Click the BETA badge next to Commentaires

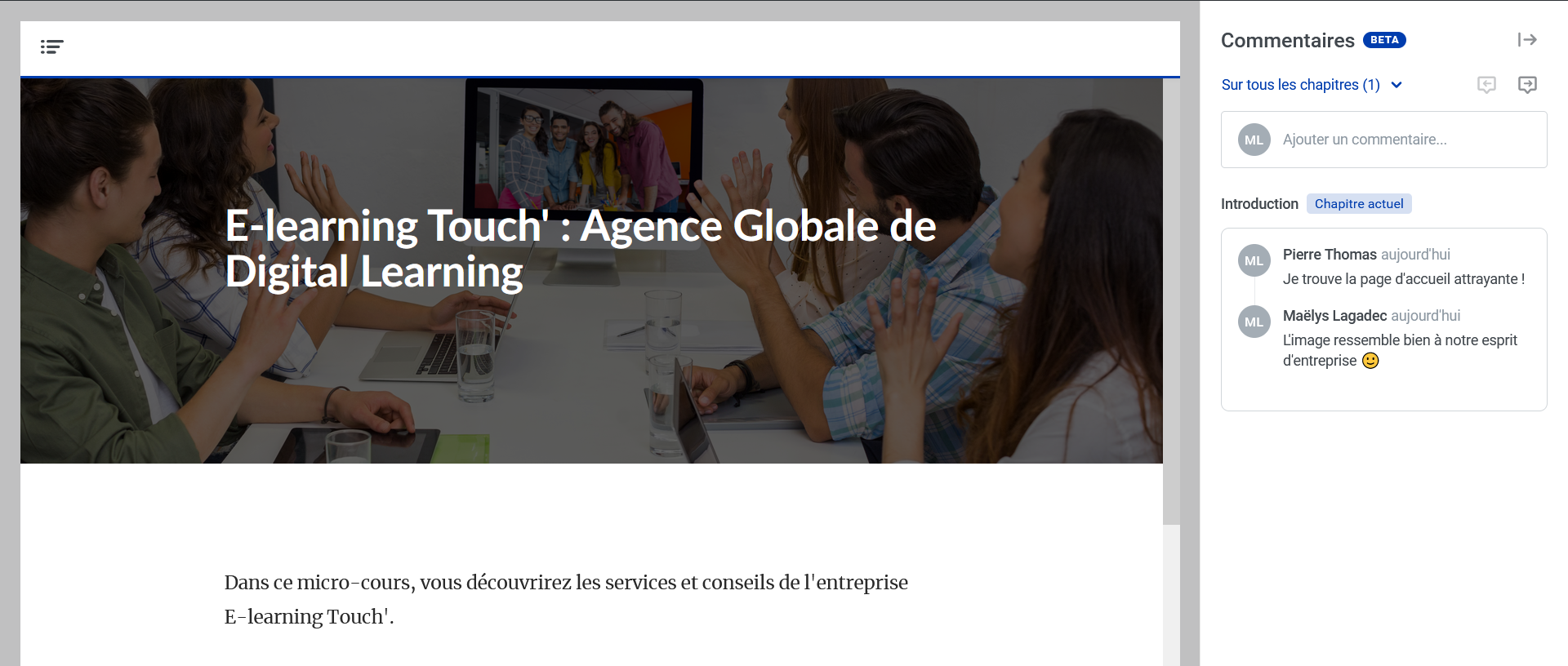point(1384,40)
